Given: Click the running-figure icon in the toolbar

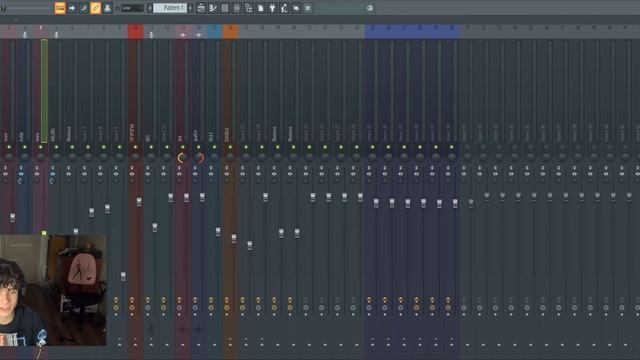Looking at the screenshot, I should (x=284, y=8).
